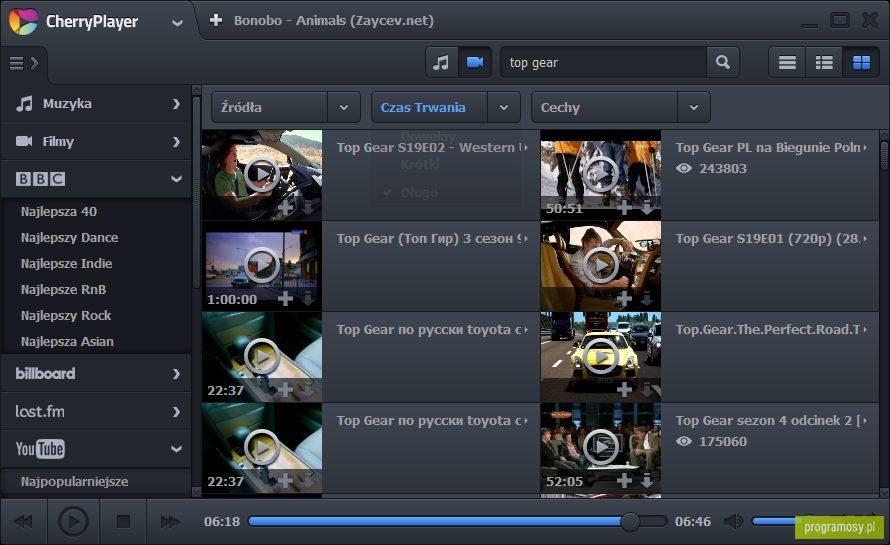This screenshot has width=890, height=545.
Task: Expand the Filmy section
Action: click(96, 141)
